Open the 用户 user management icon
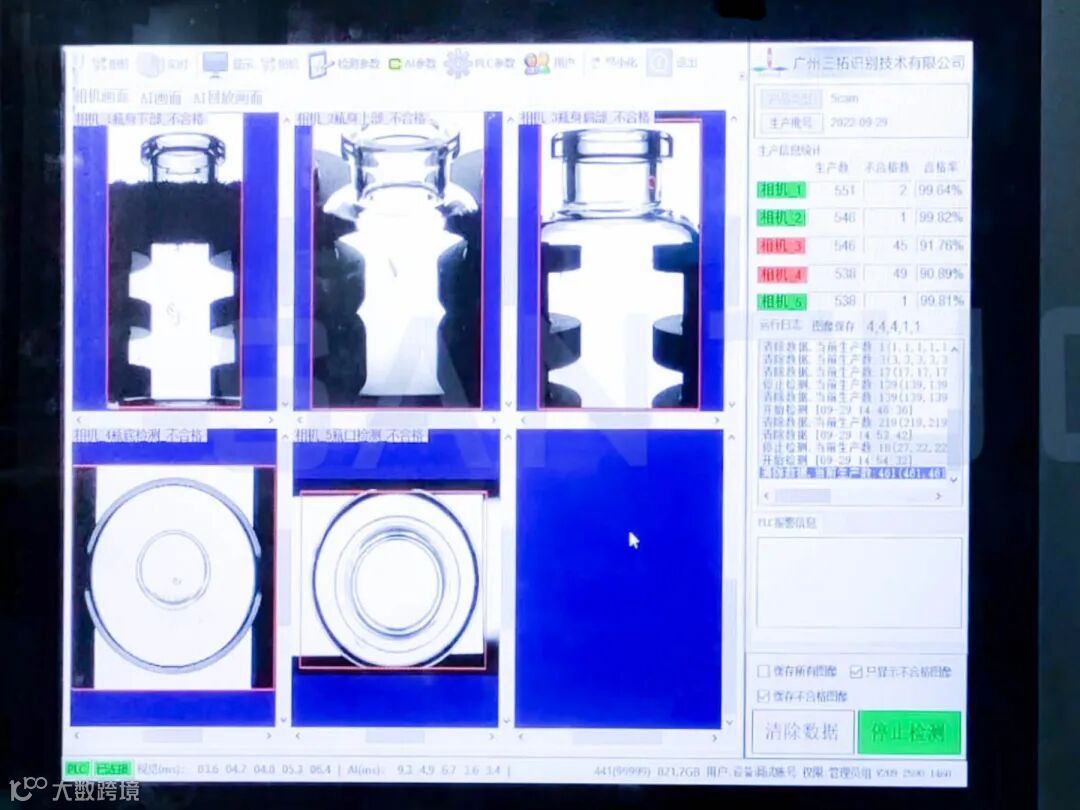1080x810 pixels. click(537, 63)
